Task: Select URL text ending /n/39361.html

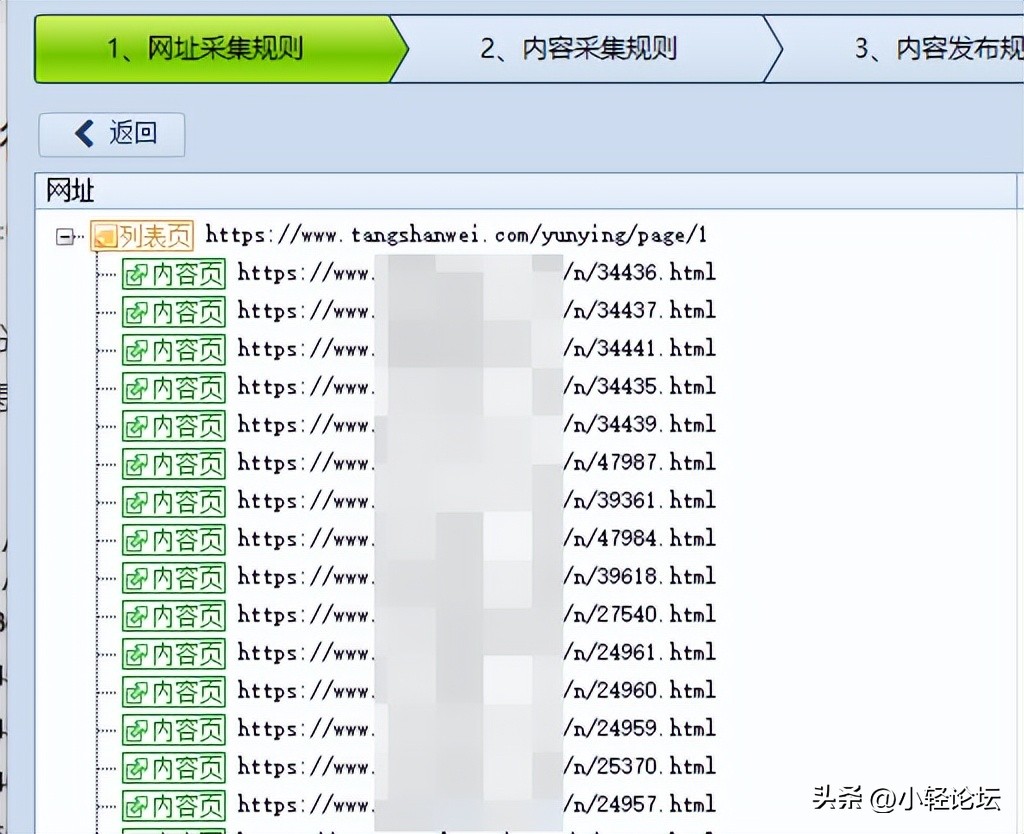Action: 477,500
